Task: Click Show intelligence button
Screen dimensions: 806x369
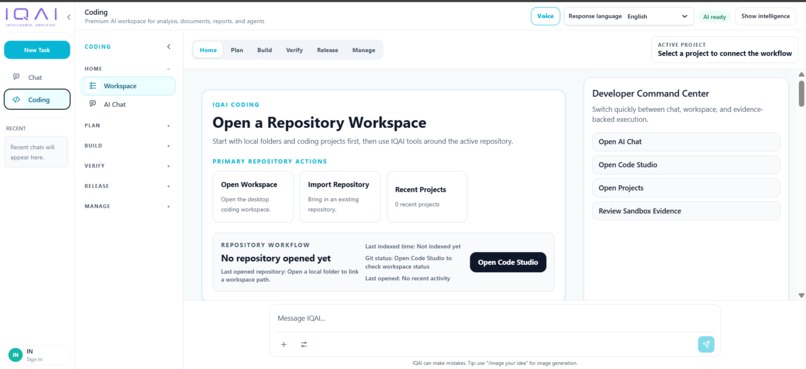Action: point(765,16)
